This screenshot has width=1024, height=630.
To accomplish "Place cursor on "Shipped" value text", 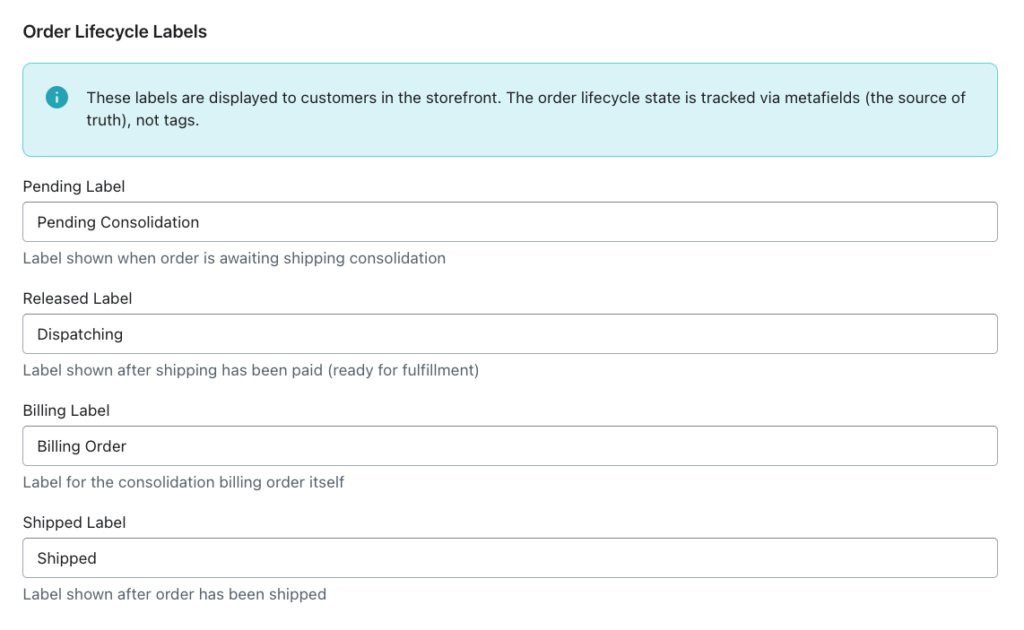I will pos(67,558).
